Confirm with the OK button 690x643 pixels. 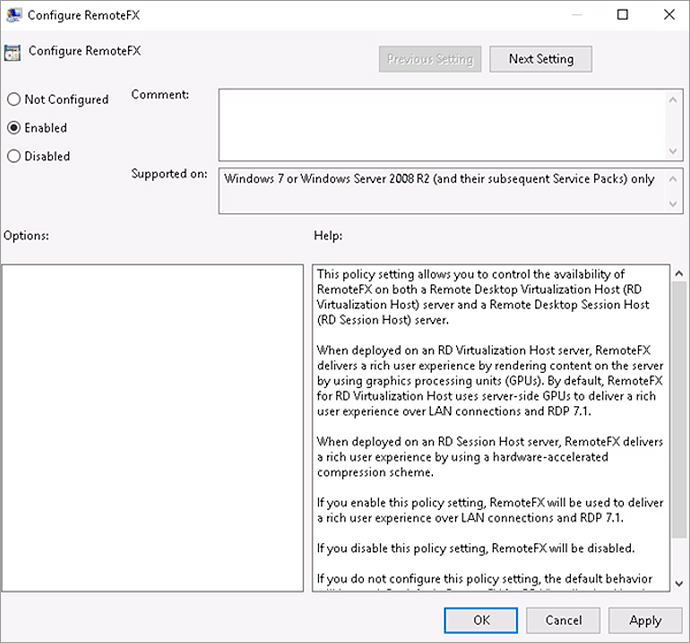[x=481, y=620]
